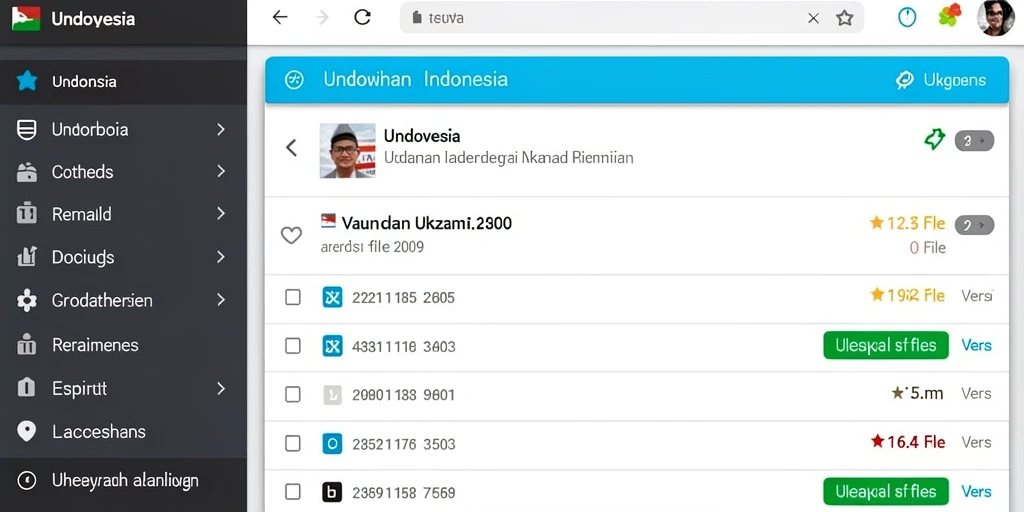Click the browser reload icon
Image resolution: width=1024 pixels, height=512 pixels.
click(x=362, y=18)
